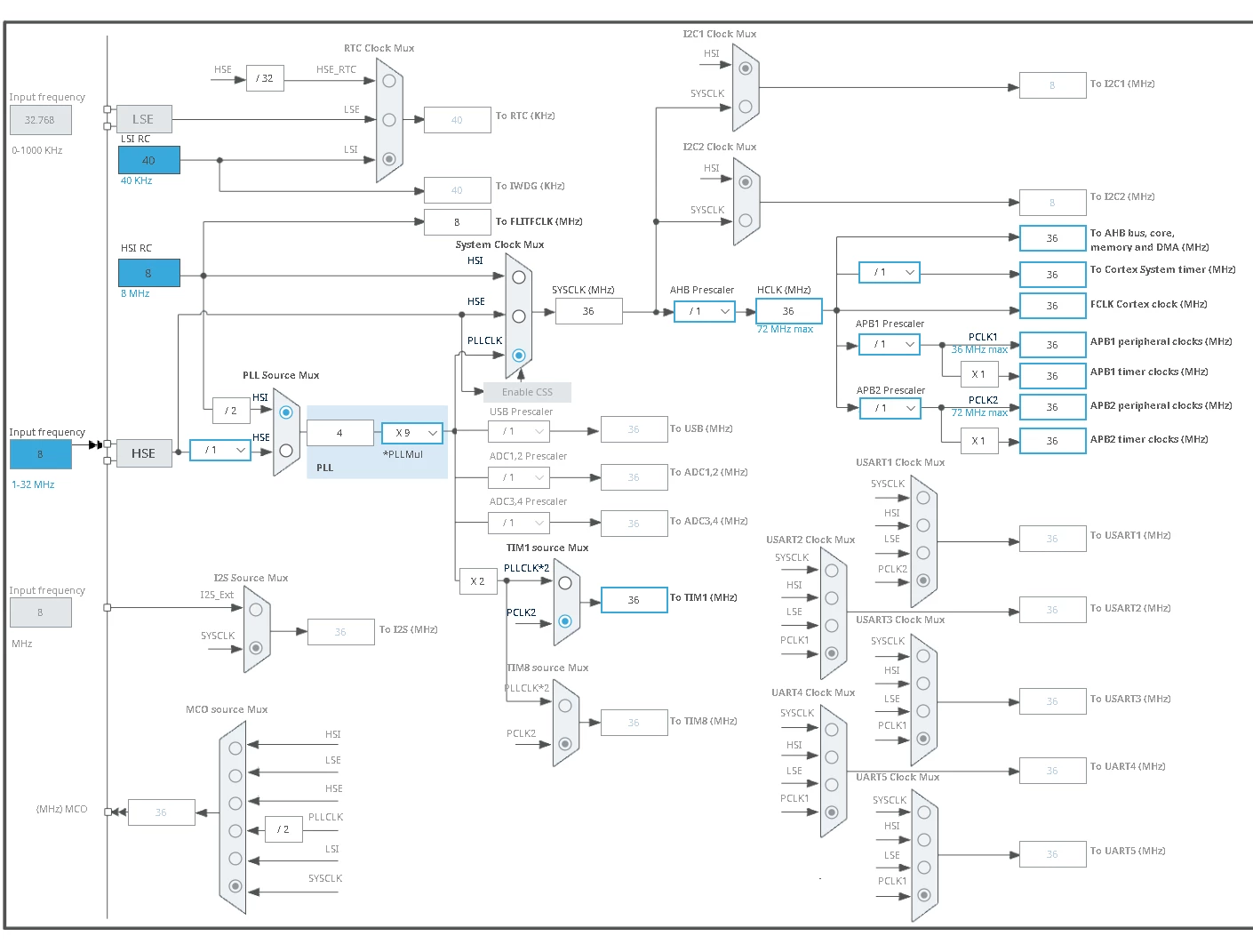
Task: Open the APB1 Prescaler dropdown
Action: click(890, 344)
